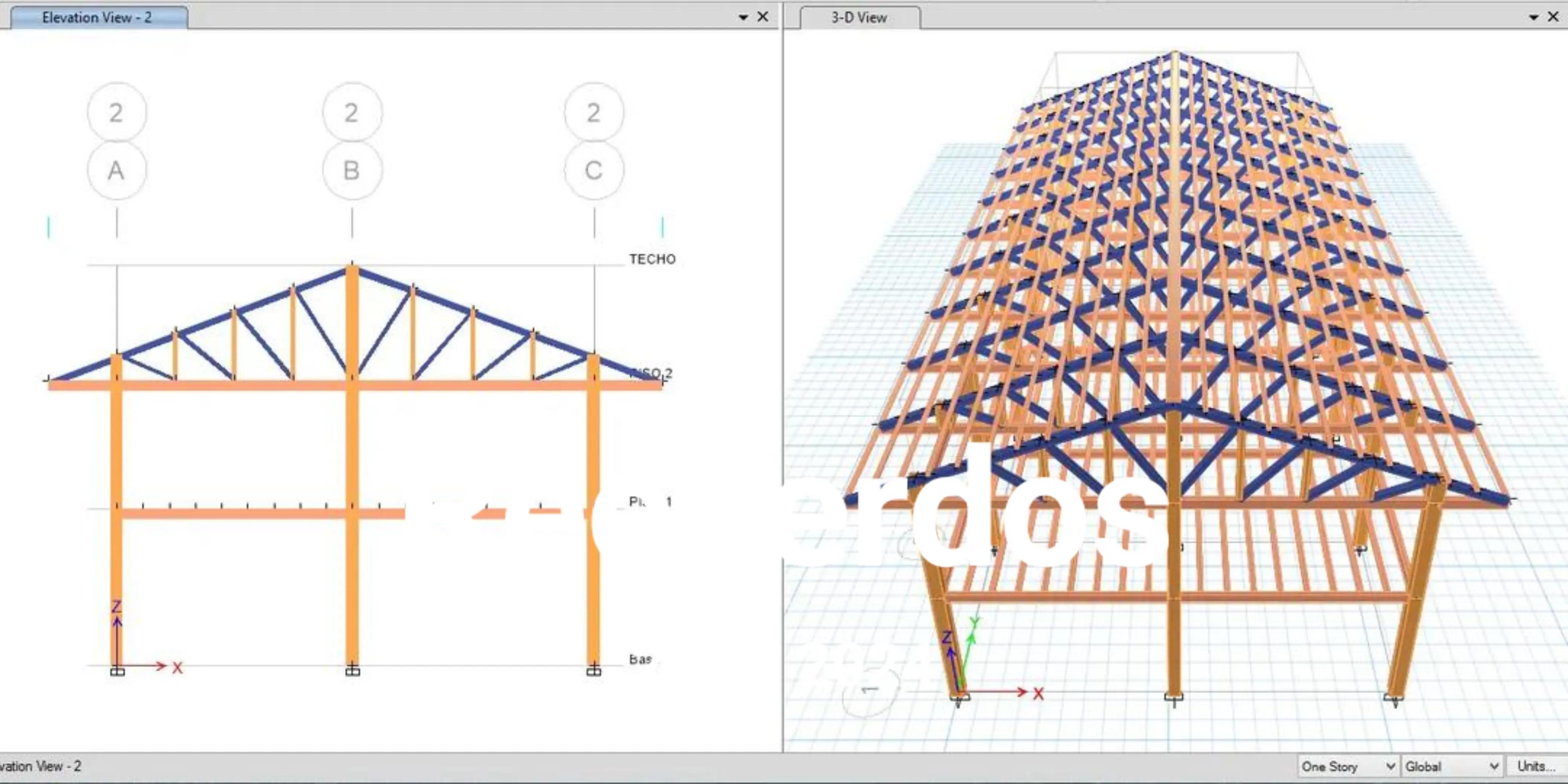1568x784 pixels.
Task: Switch to the 3-D View tab
Action: click(x=859, y=17)
